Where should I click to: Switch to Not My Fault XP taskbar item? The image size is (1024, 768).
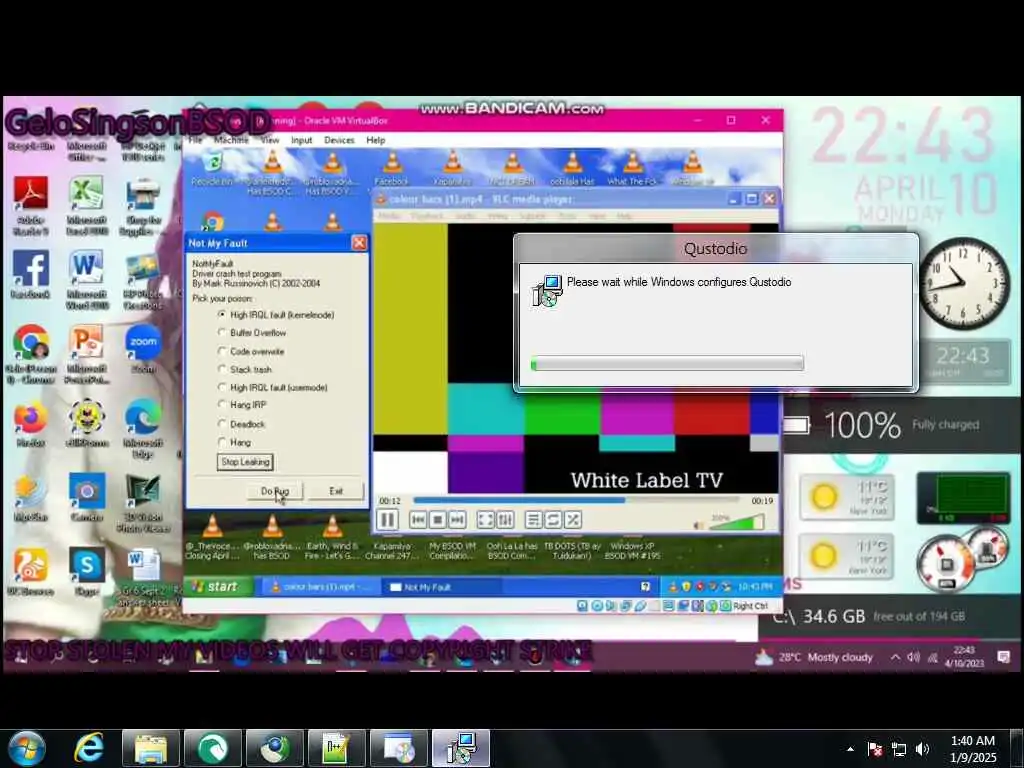(x=441, y=587)
